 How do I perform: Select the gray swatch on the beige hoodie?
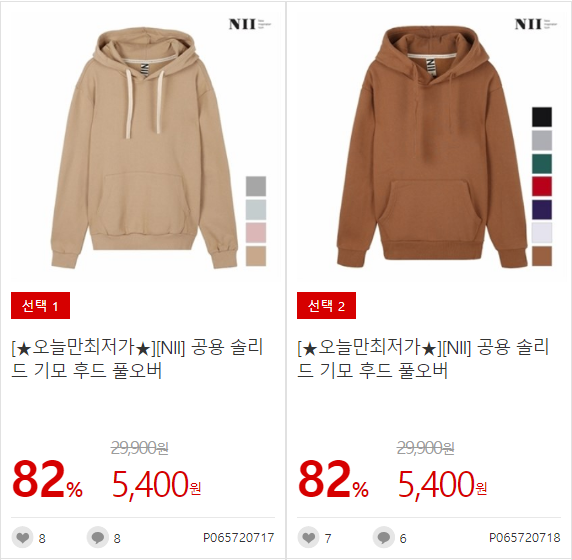[x=256, y=186]
